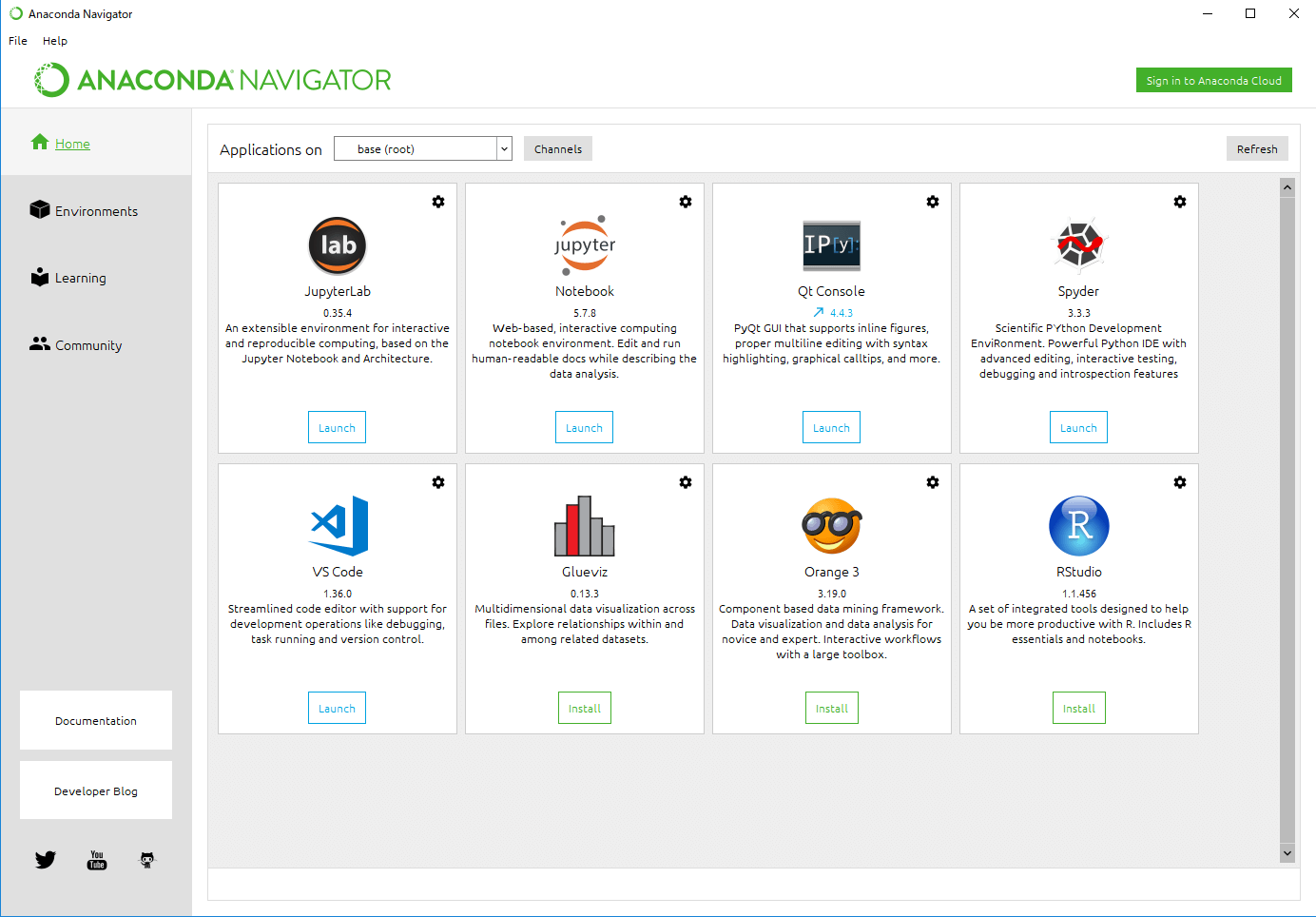Refresh the applications list
The height and width of the screenshot is (917, 1316).
(1257, 148)
